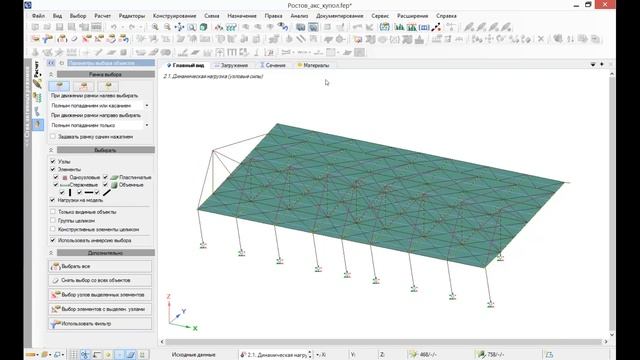Click the gray X delete toolbar icon

click(541, 39)
